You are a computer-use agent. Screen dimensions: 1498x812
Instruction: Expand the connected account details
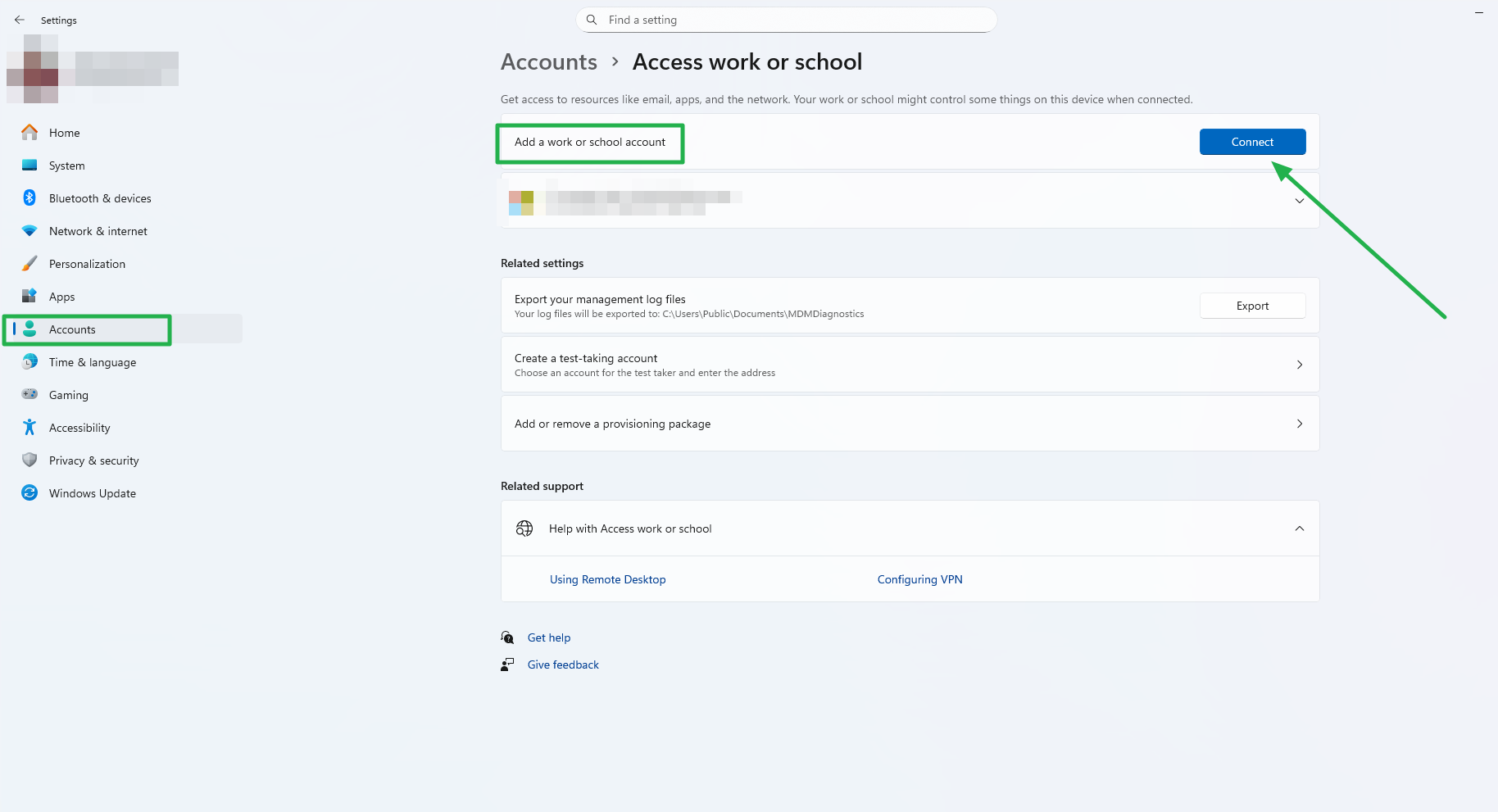coord(1299,200)
